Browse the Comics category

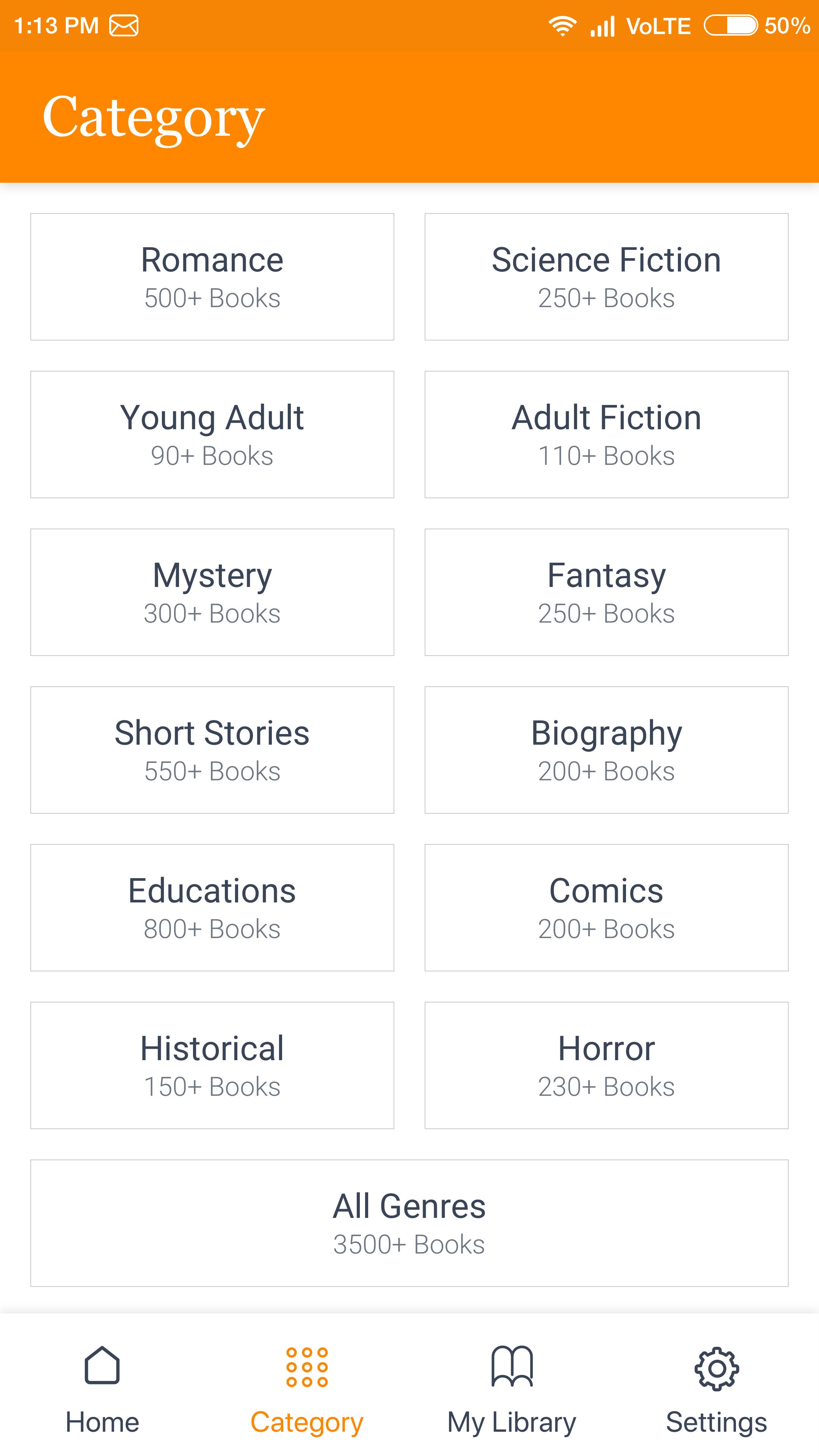coord(607,907)
